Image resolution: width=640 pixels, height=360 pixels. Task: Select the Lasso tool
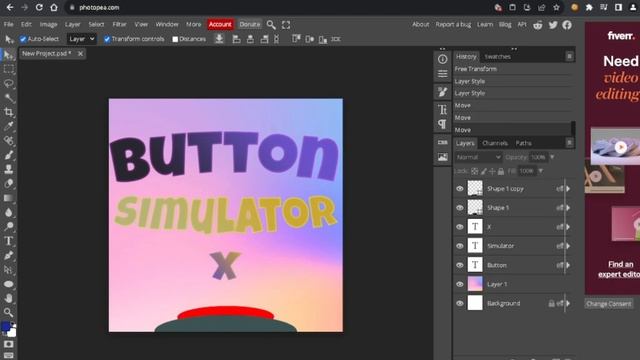coord(9,83)
